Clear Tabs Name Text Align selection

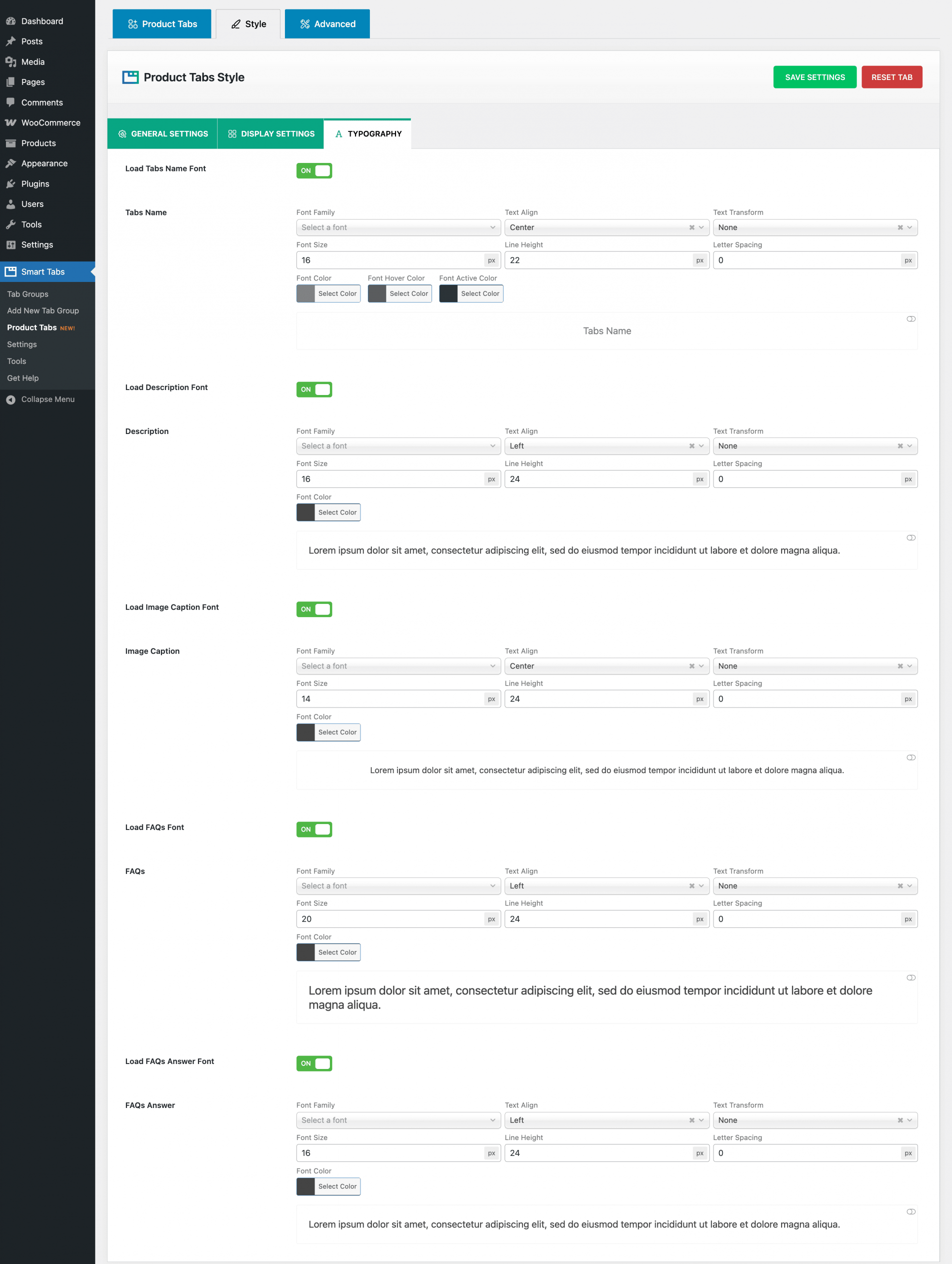coord(692,228)
